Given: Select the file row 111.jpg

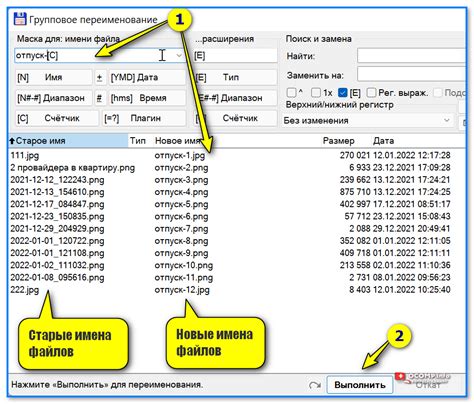Looking at the screenshot, I should (25, 155).
